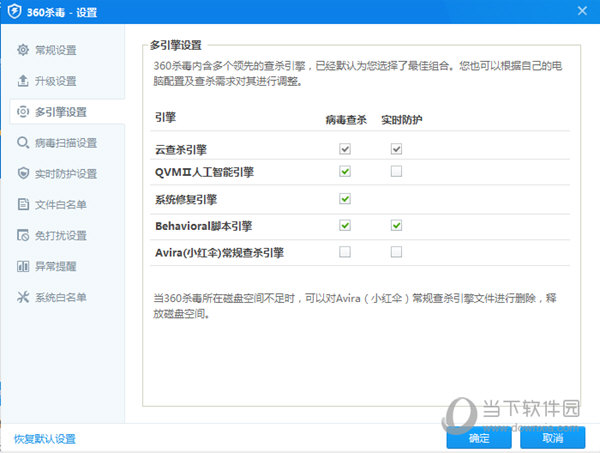Image resolution: width=600 pixels, height=453 pixels.
Task: Close the 360杀毒 settings window
Action: [x=582, y=11]
